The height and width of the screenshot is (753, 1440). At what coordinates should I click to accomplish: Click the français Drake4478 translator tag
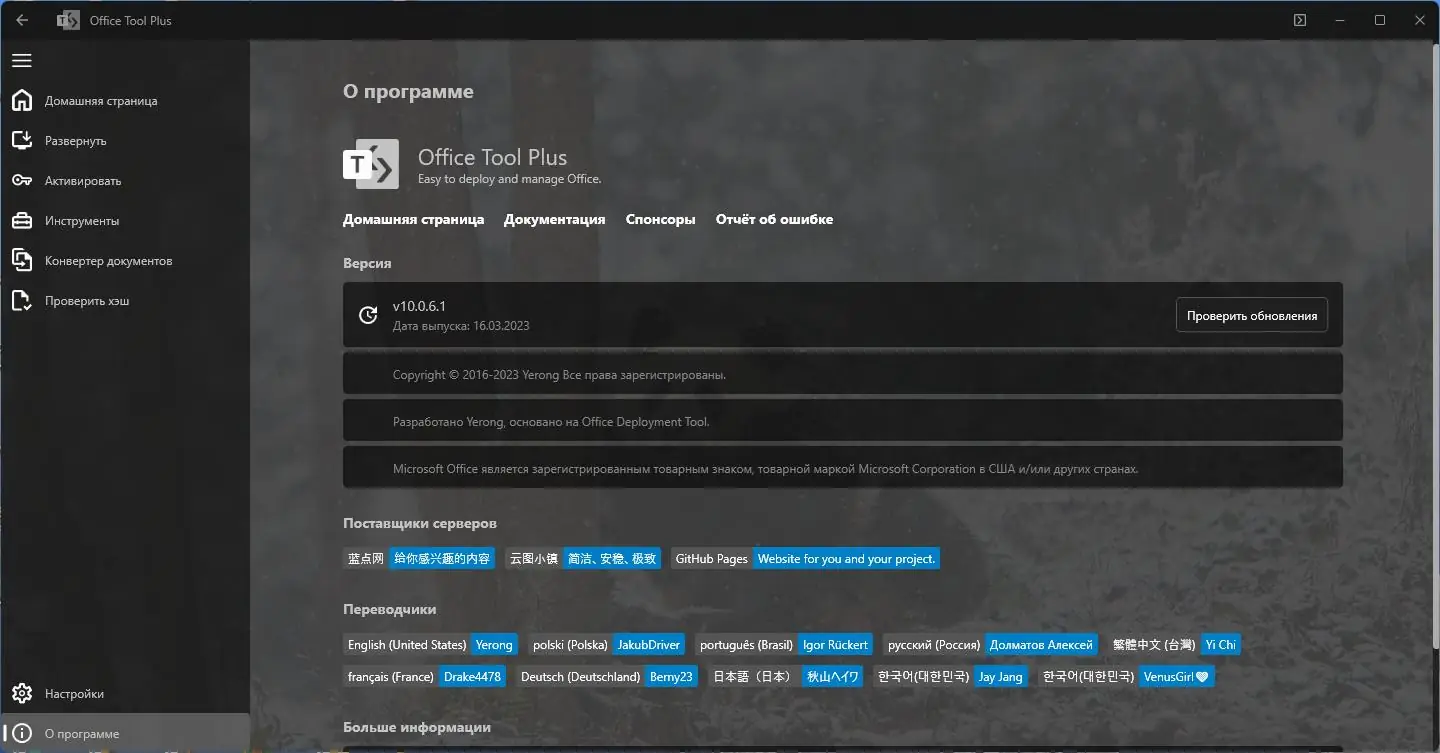point(425,676)
